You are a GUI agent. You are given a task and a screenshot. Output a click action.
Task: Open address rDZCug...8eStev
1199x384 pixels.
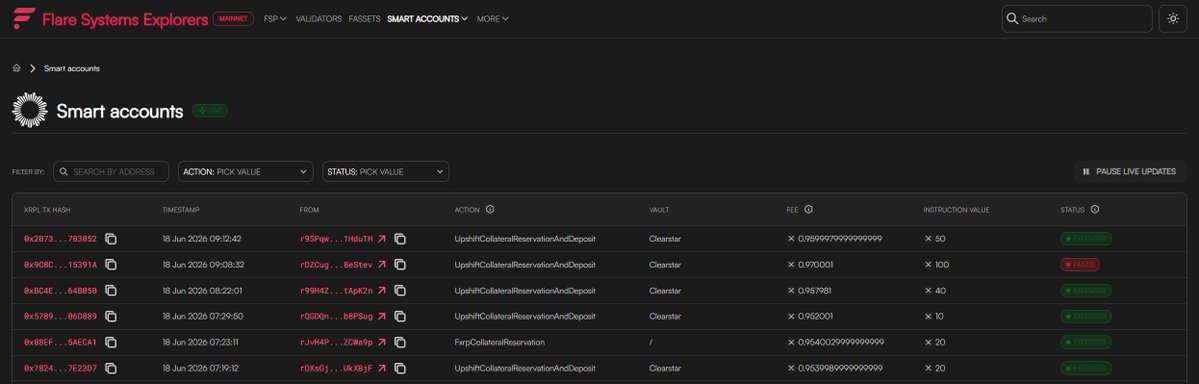click(336, 265)
